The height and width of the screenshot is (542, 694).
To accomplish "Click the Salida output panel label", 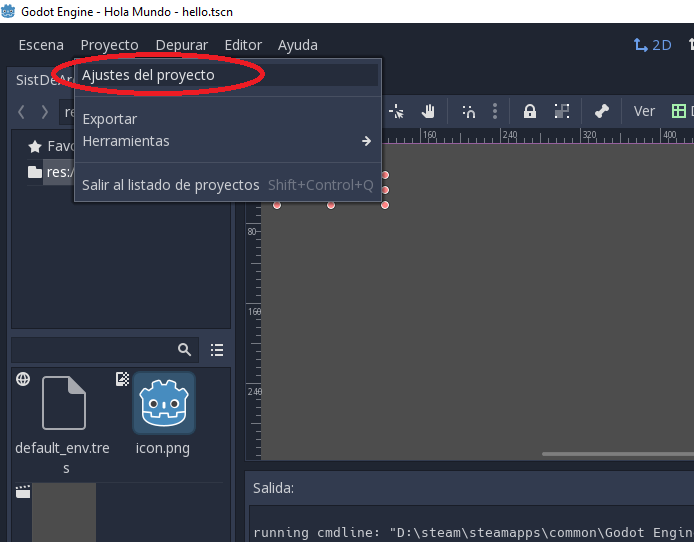I will pyautogui.click(x=274, y=488).
